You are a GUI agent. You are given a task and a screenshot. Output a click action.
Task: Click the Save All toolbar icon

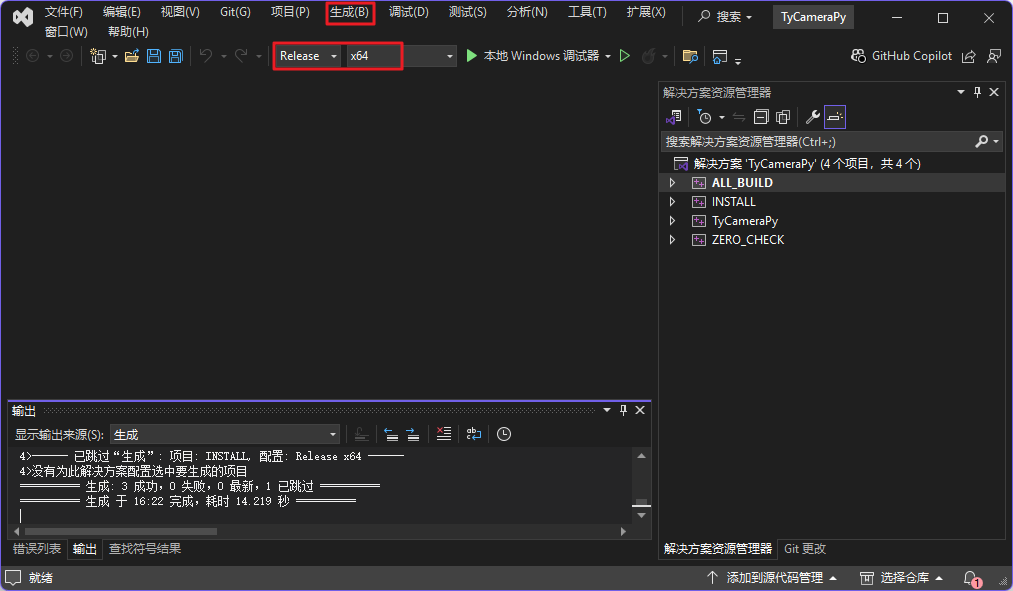pos(176,56)
